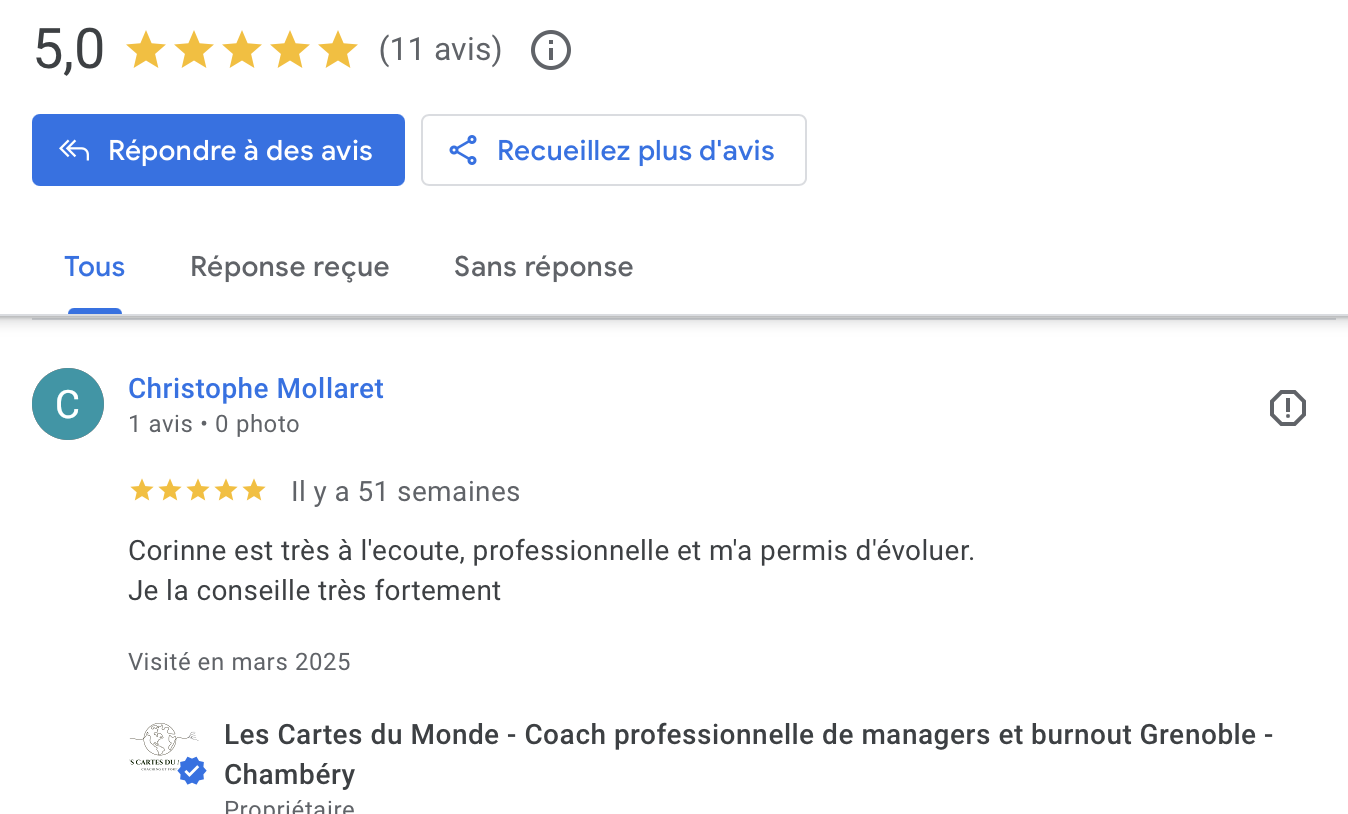This screenshot has height=814, width=1348.
Task: Open the Tous reviews tab
Action: [x=94, y=266]
